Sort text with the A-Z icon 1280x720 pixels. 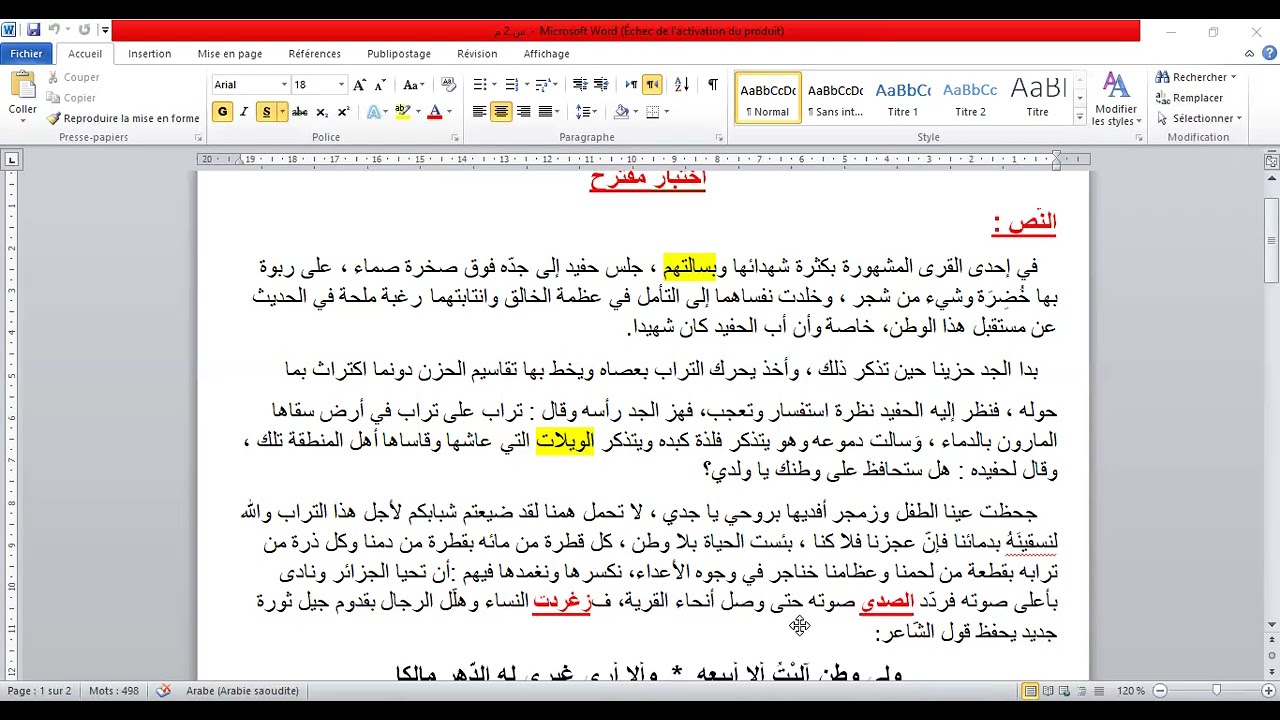[682, 85]
